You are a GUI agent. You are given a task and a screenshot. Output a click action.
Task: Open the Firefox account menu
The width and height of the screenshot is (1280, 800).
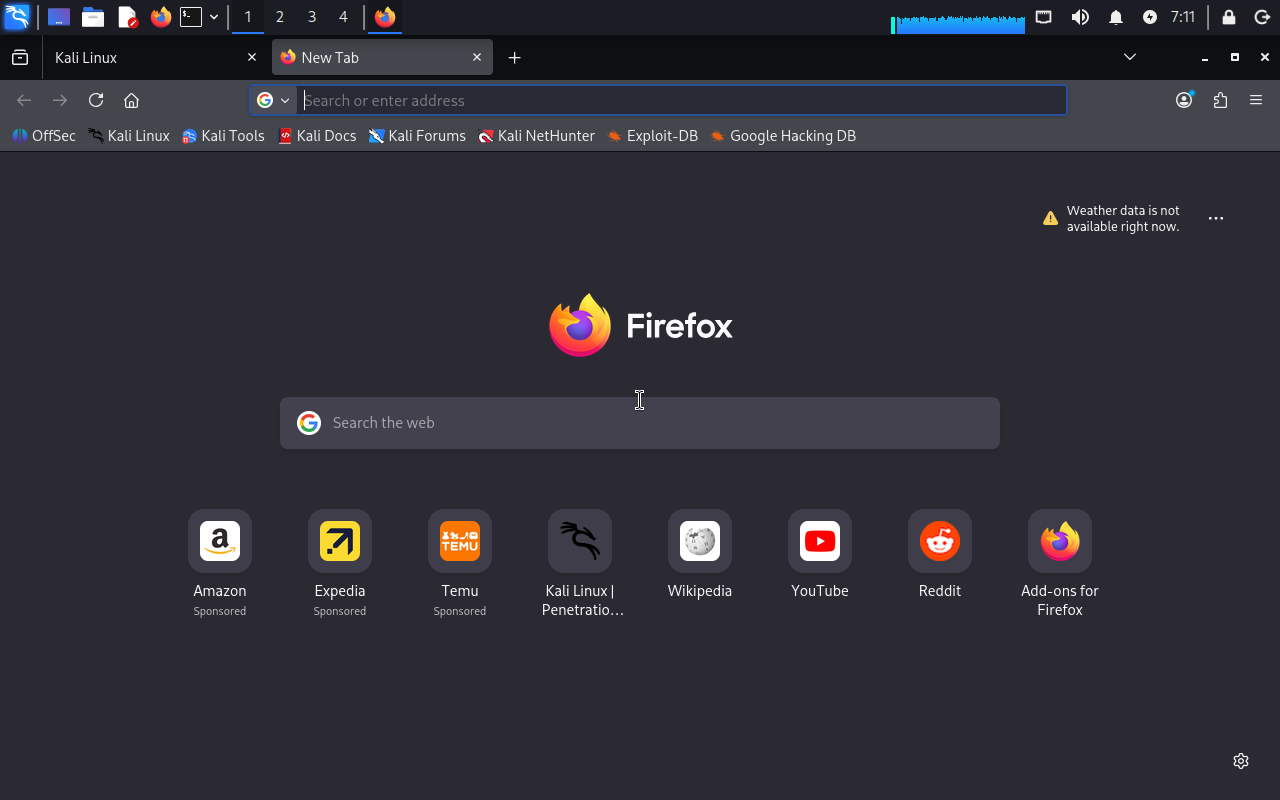1184,100
